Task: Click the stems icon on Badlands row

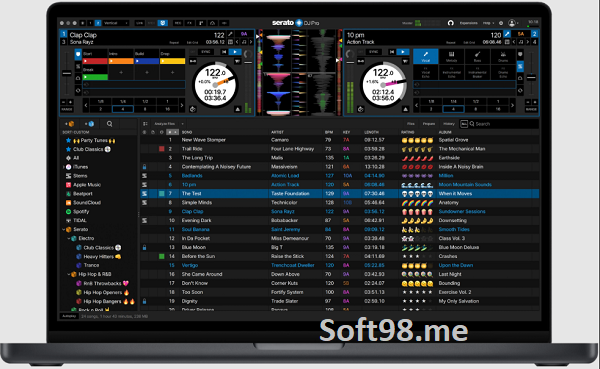Action: click(x=145, y=176)
